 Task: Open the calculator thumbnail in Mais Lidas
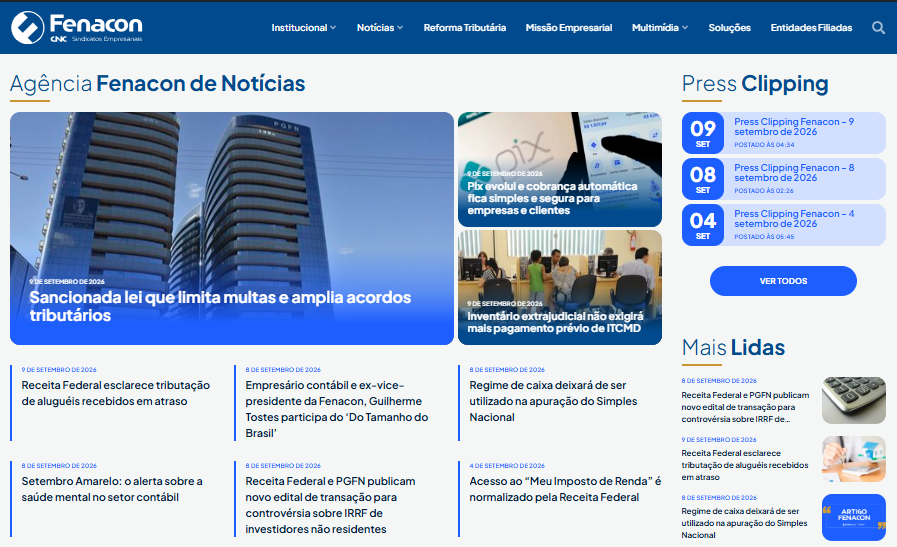(x=854, y=400)
